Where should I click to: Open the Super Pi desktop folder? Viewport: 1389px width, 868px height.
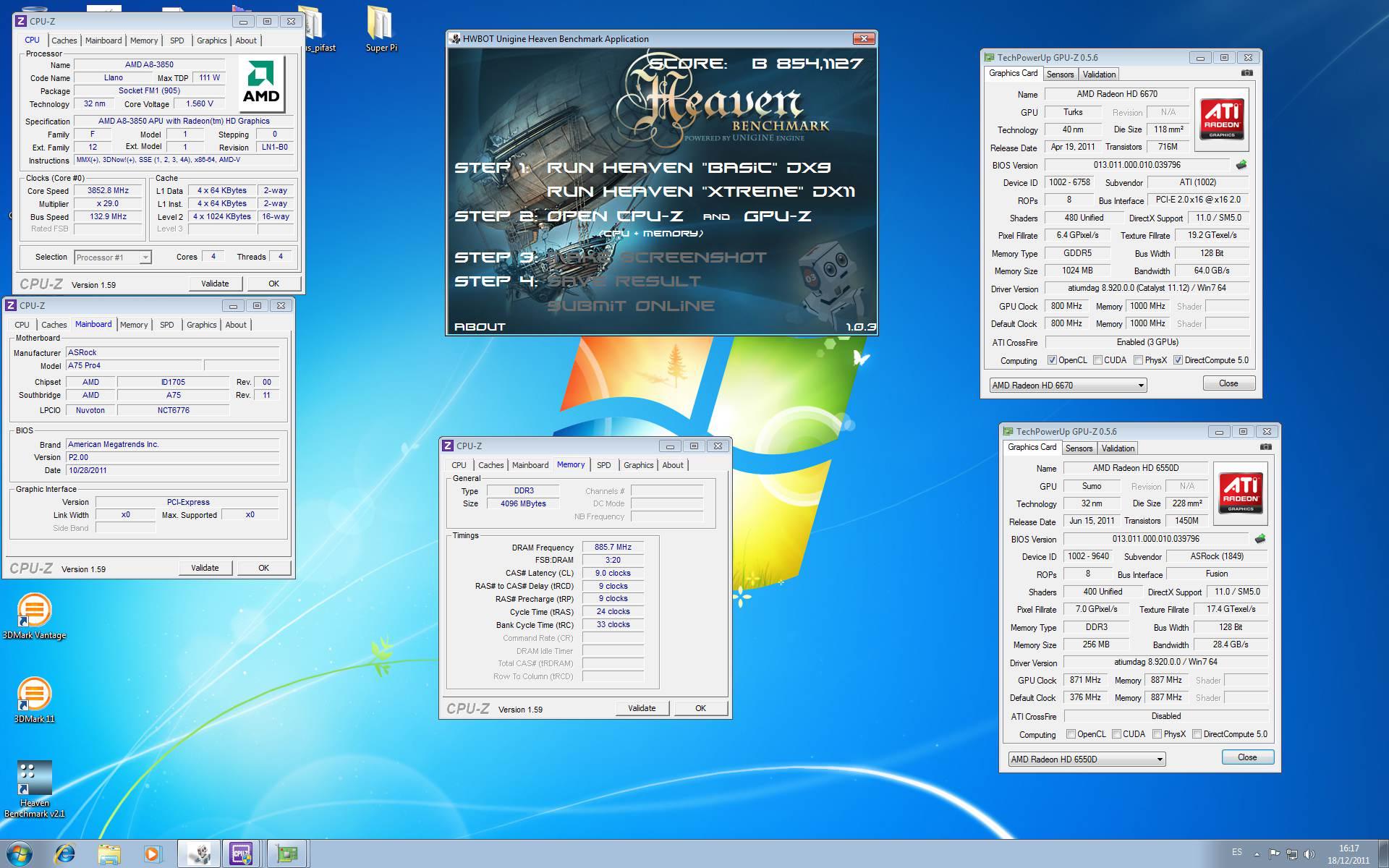[x=381, y=30]
